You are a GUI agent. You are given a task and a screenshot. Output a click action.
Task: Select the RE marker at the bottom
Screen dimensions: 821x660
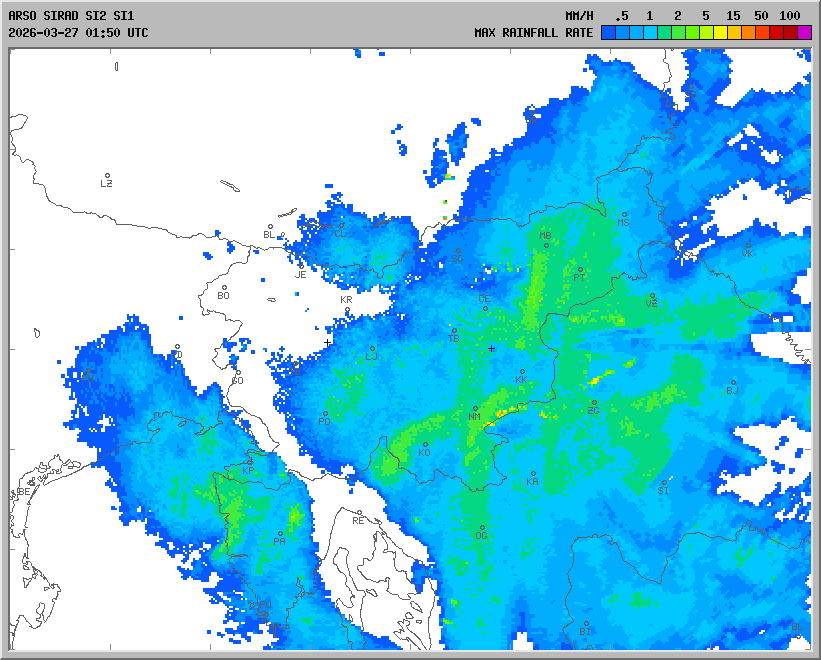click(x=359, y=512)
